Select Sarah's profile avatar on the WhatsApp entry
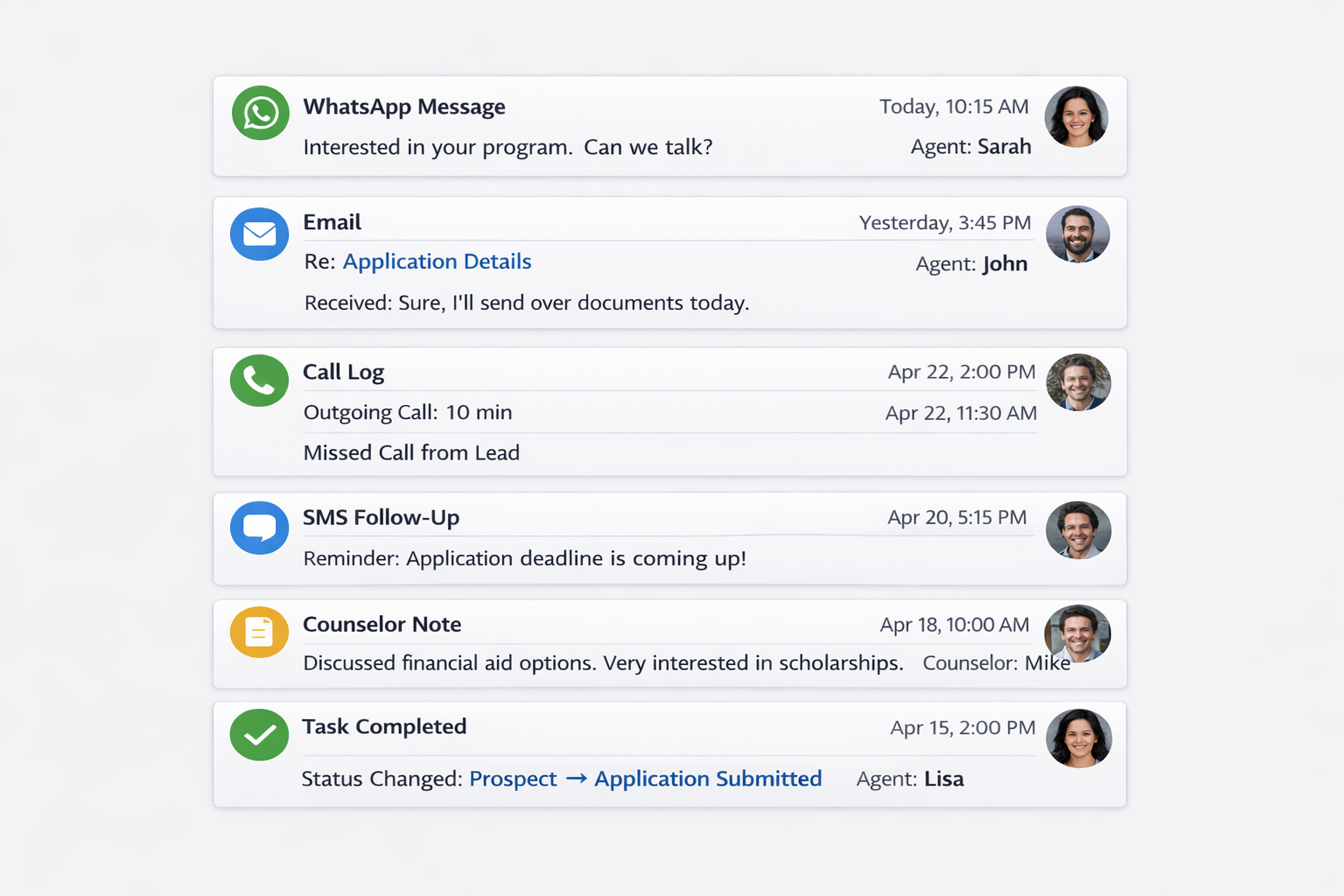Viewport: 1344px width, 896px height. click(x=1076, y=116)
